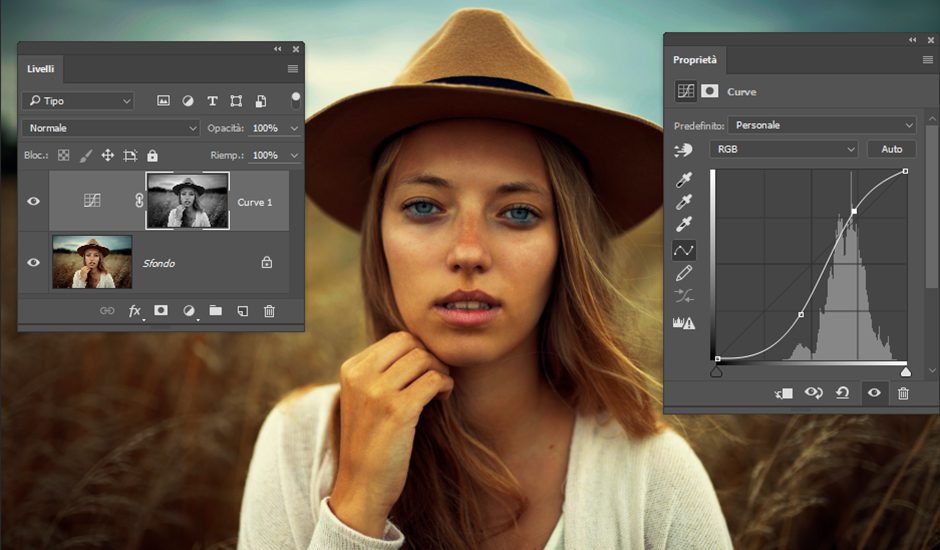
Task: Clip adjustment to layer below icon
Action: 784,393
